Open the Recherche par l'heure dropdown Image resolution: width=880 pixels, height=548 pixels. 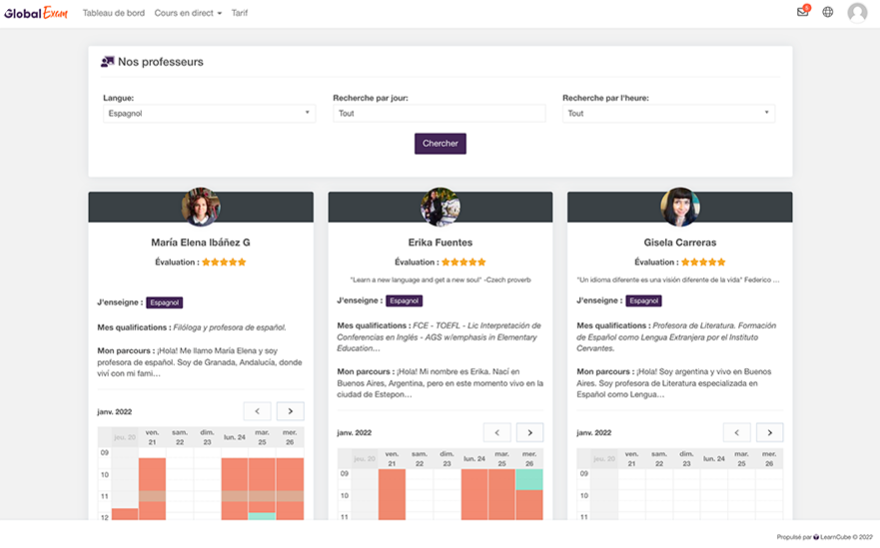click(668, 114)
